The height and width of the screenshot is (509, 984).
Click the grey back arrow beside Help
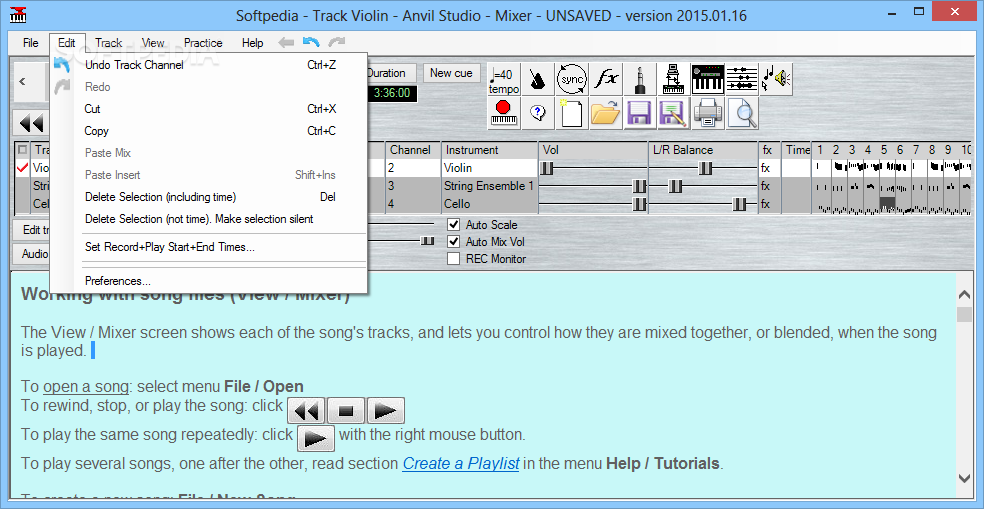[287, 43]
